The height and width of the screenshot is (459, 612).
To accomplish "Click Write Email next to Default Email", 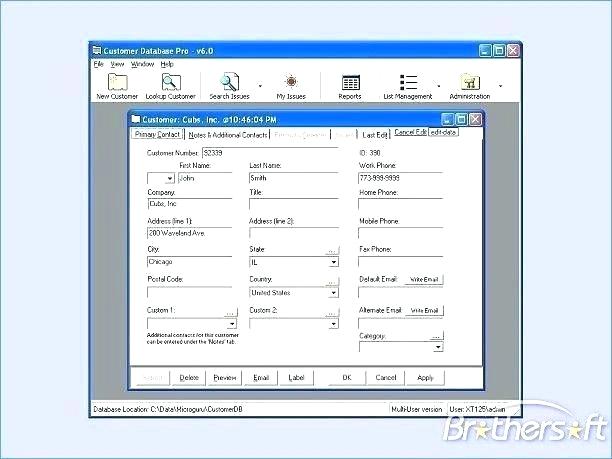I will pos(424,279).
